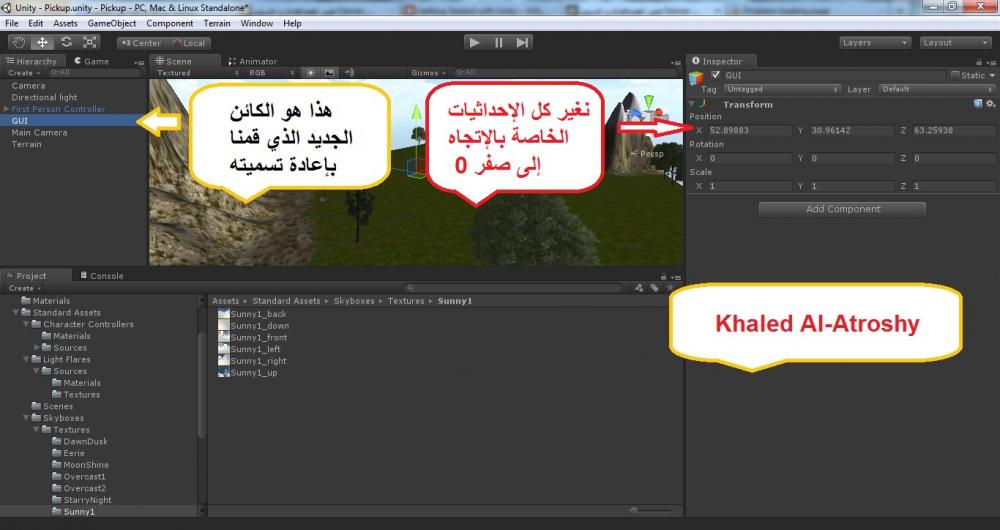Open Hierarchy Create dropdown
The height and width of the screenshot is (530, 1000).
click(x=24, y=73)
